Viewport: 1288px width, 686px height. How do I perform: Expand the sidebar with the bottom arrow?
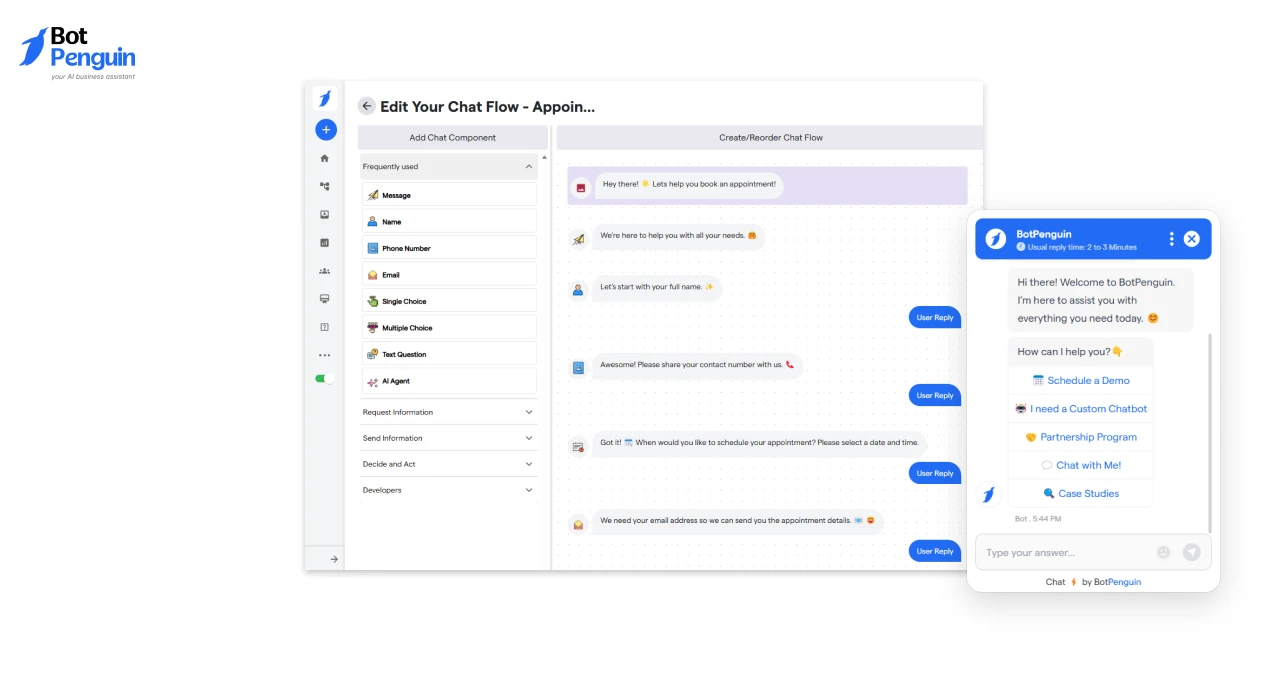334,559
